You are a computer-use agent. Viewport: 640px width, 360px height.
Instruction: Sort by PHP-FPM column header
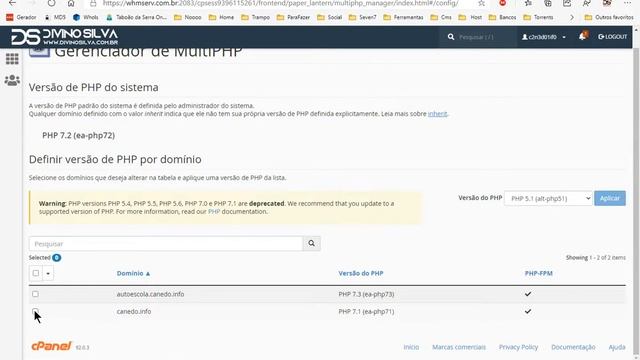tap(538, 273)
